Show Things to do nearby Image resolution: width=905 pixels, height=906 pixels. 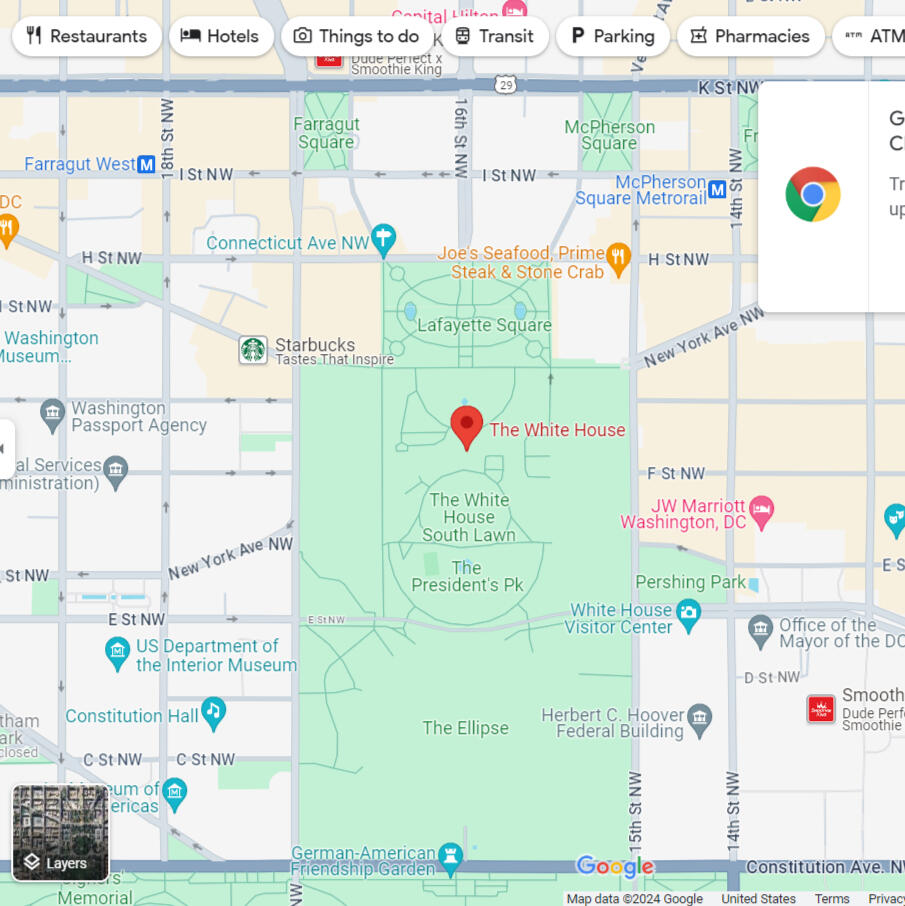(357, 36)
